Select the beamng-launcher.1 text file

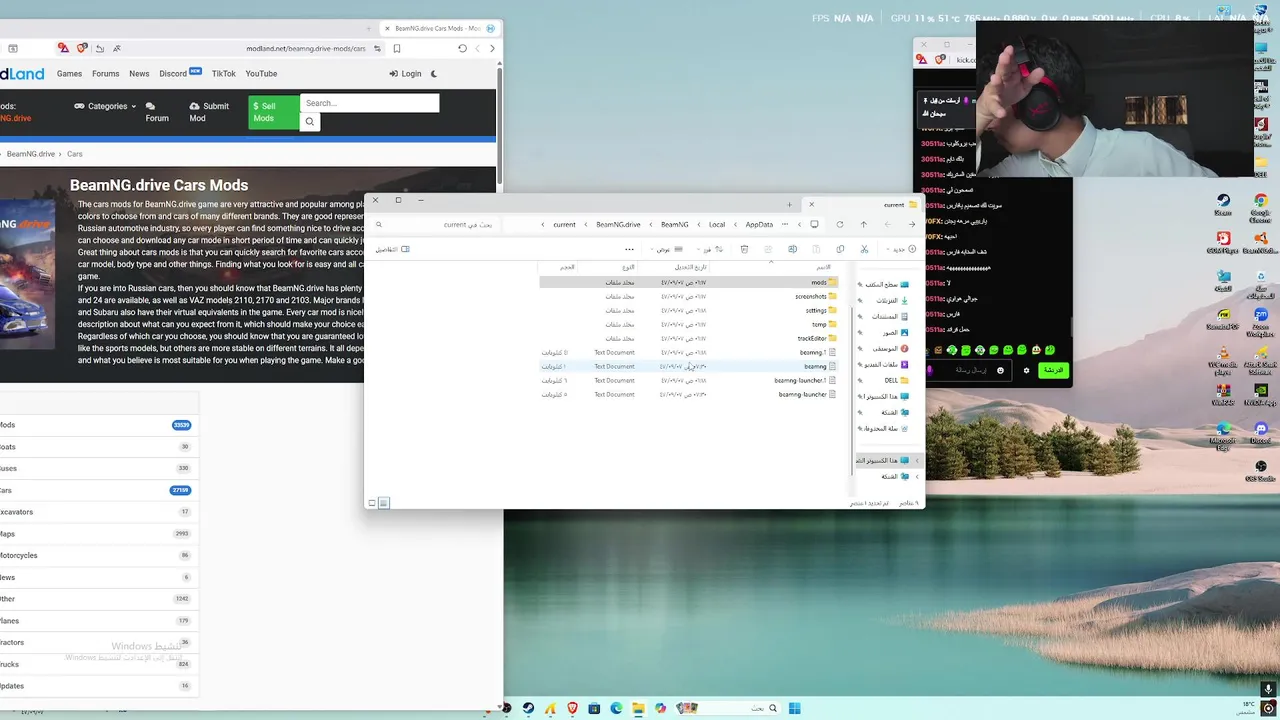coord(689,380)
